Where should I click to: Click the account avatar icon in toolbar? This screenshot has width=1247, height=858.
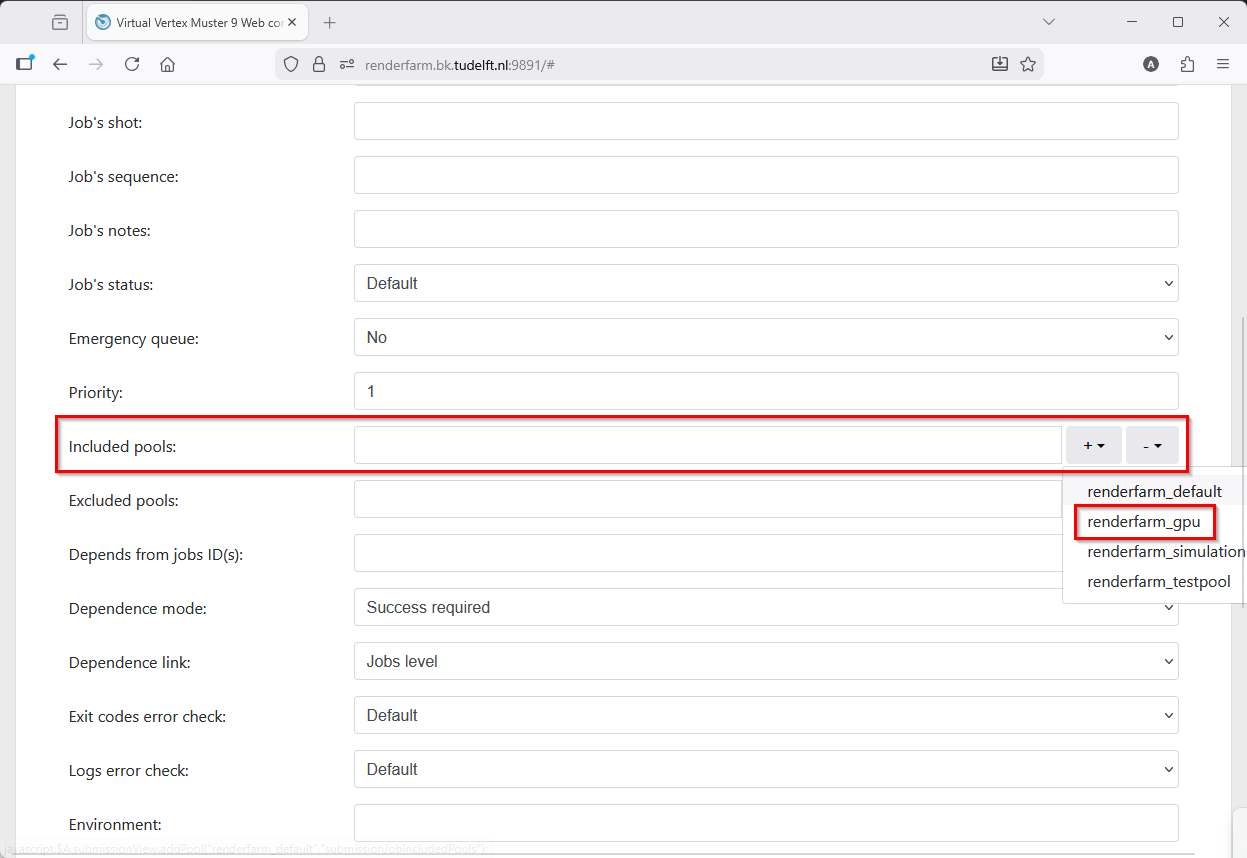pos(1151,64)
